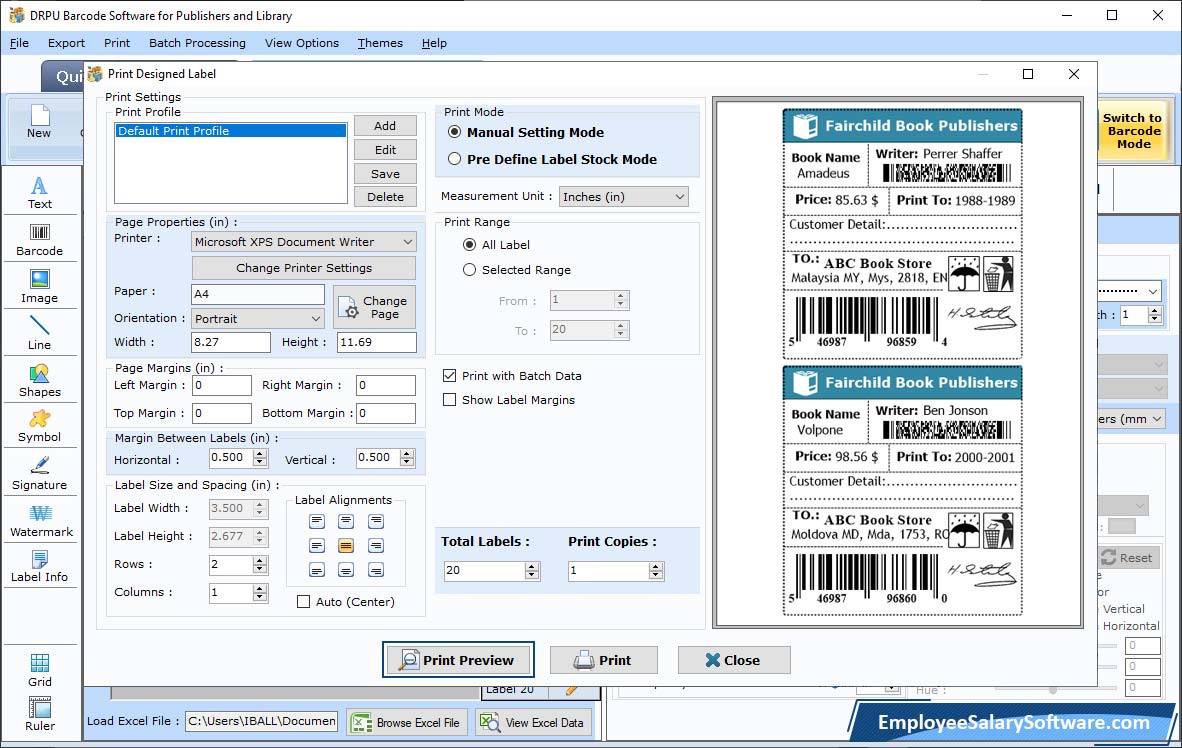Select the Text tool in the sidebar
The image size is (1182, 748).
tap(39, 193)
